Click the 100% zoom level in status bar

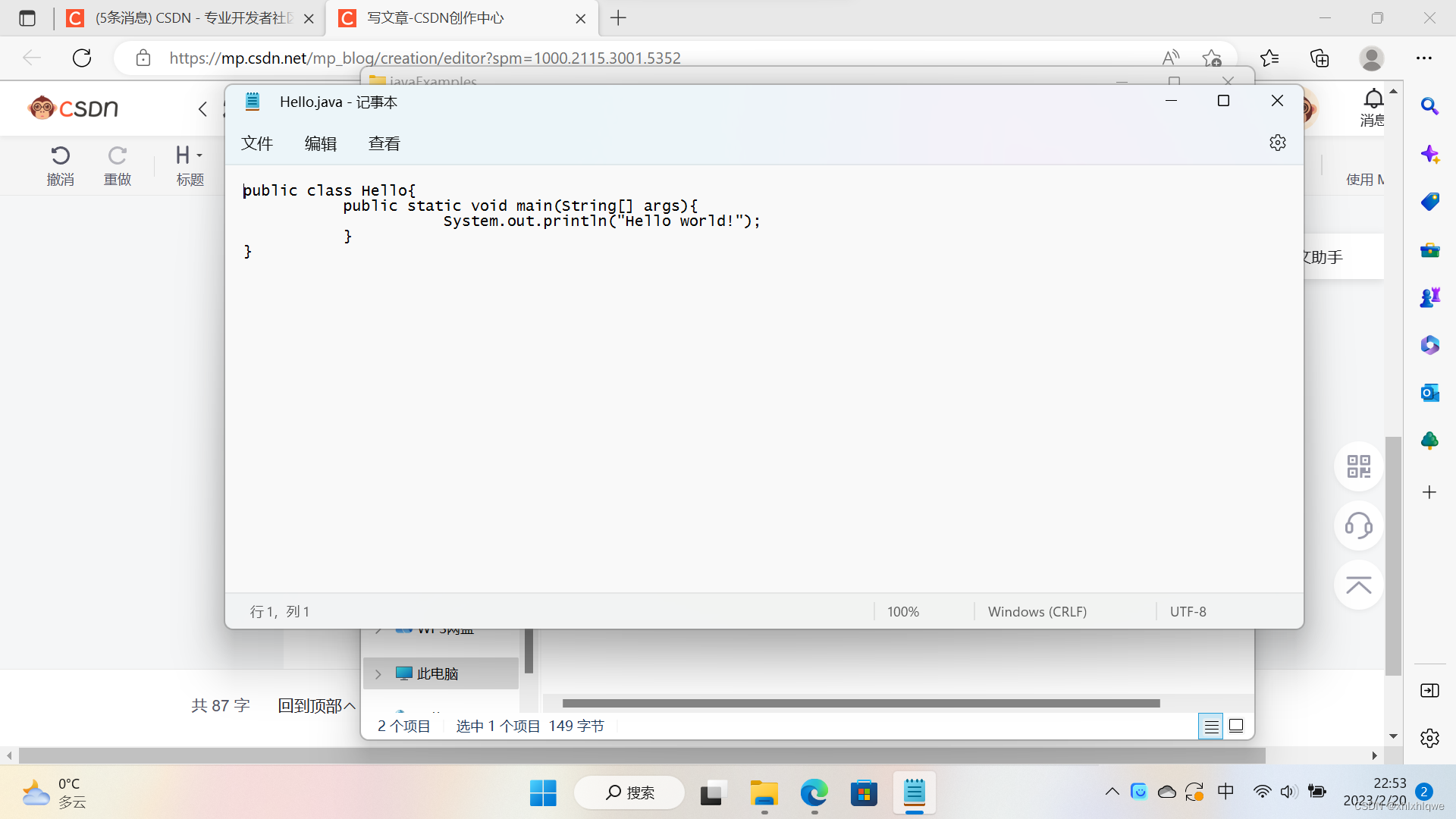tap(902, 612)
